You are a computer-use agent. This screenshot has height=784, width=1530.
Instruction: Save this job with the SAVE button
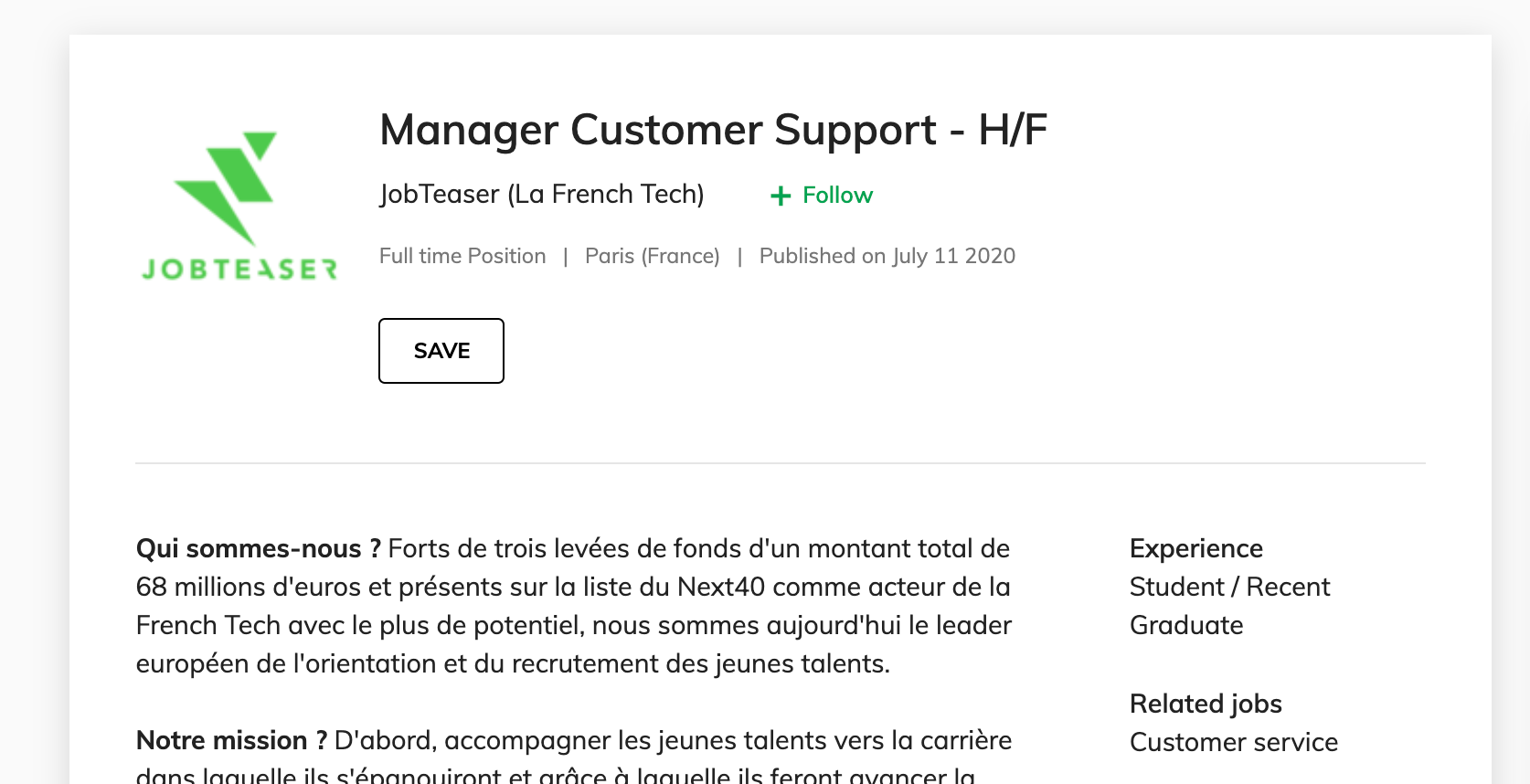[441, 351]
